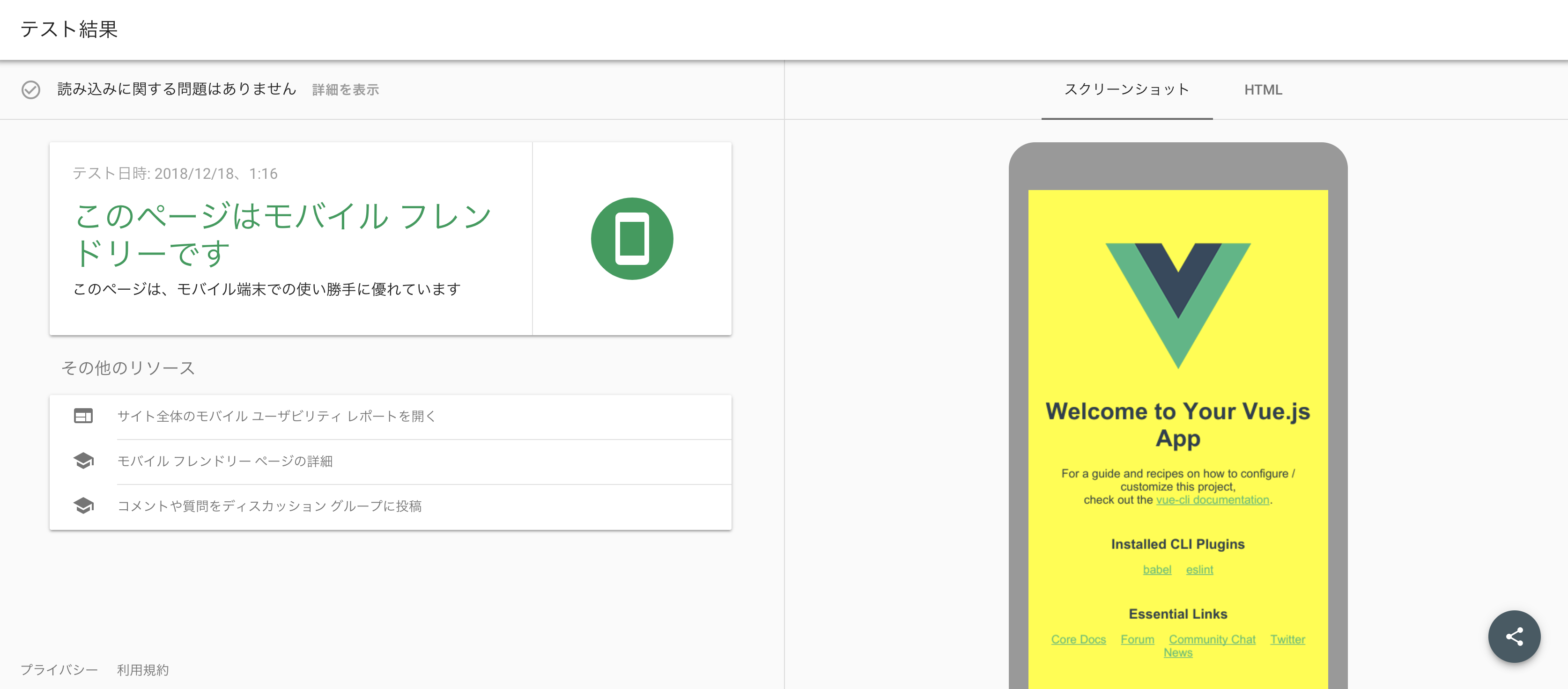
Task: Click the green mobile phone icon
Action: pos(632,239)
